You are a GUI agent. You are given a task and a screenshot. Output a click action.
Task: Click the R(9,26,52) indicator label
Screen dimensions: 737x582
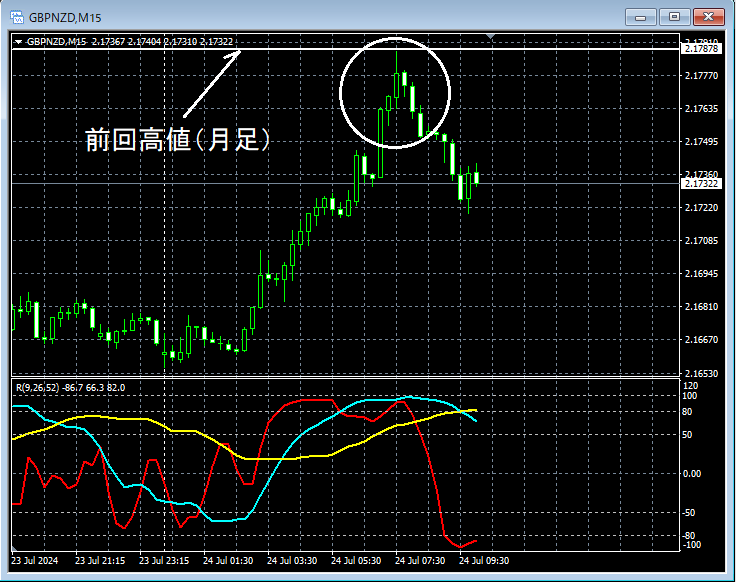click(x=71, y=388)
